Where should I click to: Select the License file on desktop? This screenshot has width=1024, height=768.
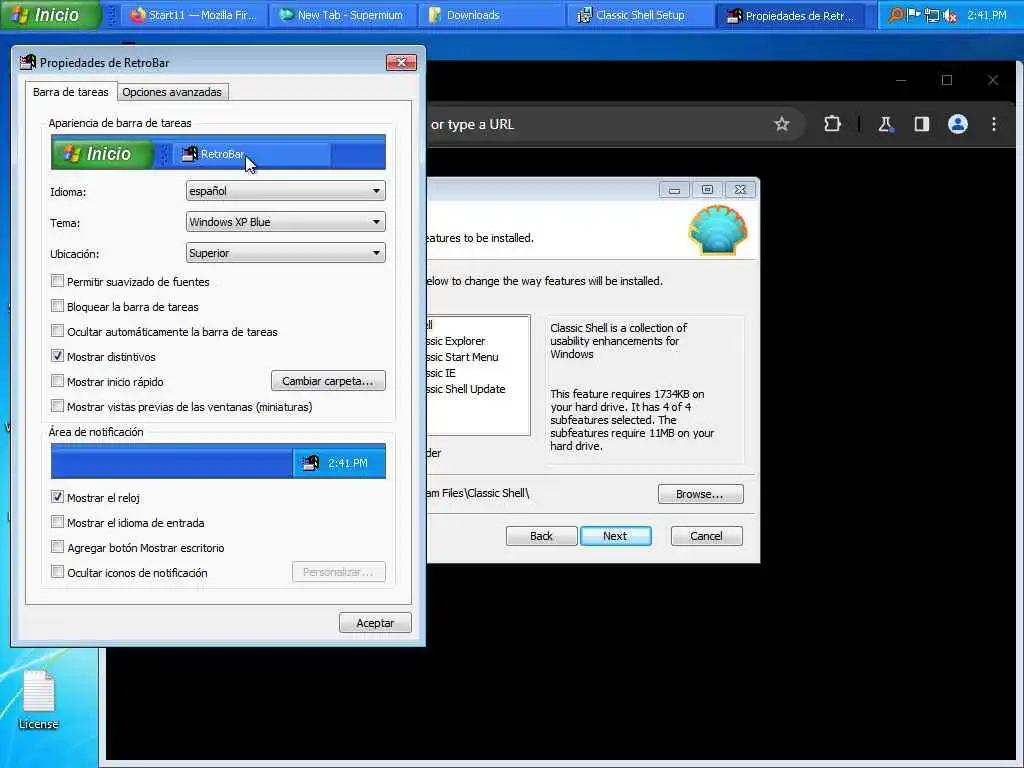pyautogui.click(x=39, y=699)
